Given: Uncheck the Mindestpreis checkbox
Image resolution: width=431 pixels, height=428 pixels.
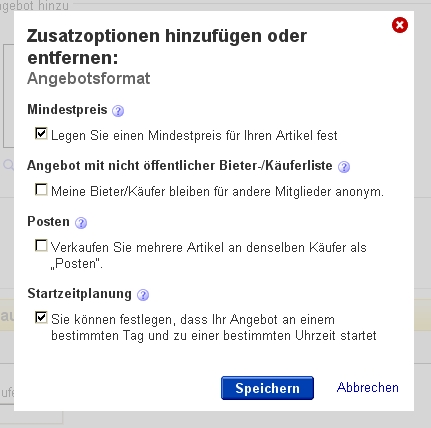Looking at the screenshot, I should [41, 133].
